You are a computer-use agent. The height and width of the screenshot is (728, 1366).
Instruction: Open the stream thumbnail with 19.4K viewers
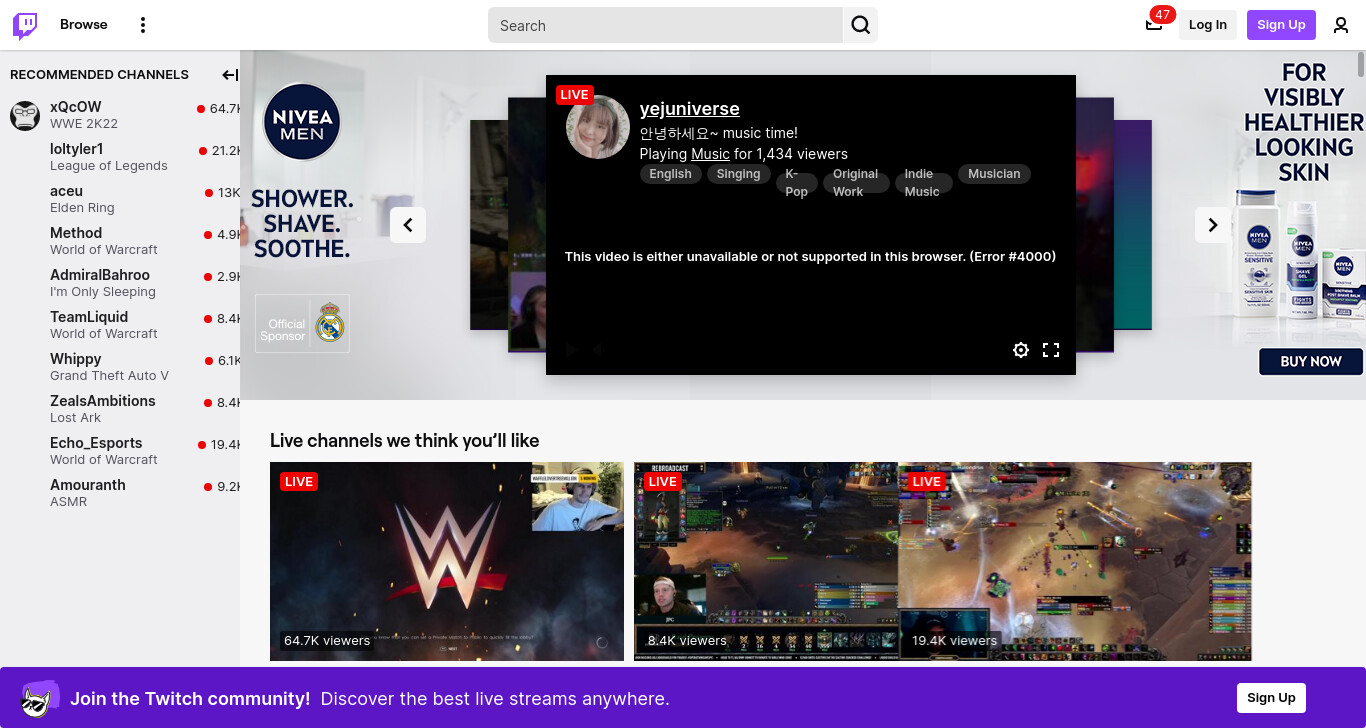(x=1075, y=561)
